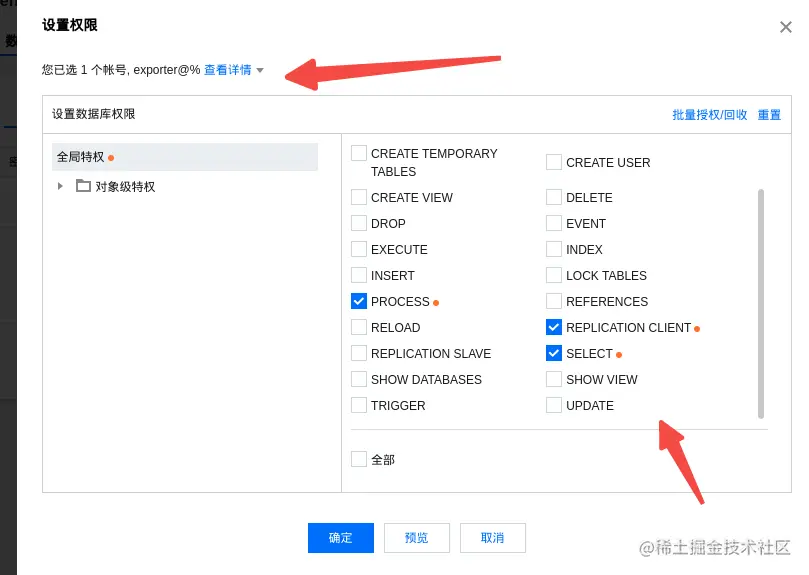Check the SHOW VIEW privilege
This screenshot has height=575, width=809.
554,379
